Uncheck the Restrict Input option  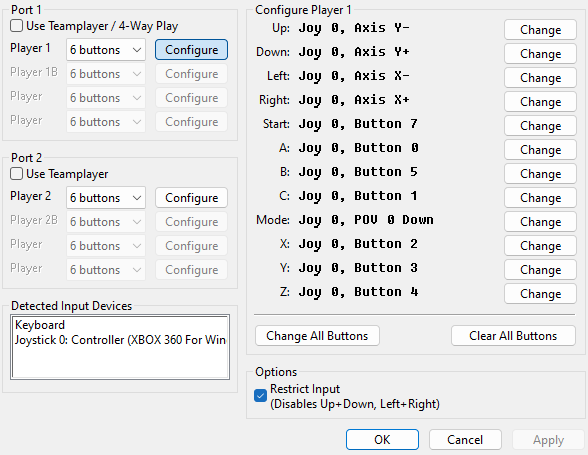coord(260,395)
